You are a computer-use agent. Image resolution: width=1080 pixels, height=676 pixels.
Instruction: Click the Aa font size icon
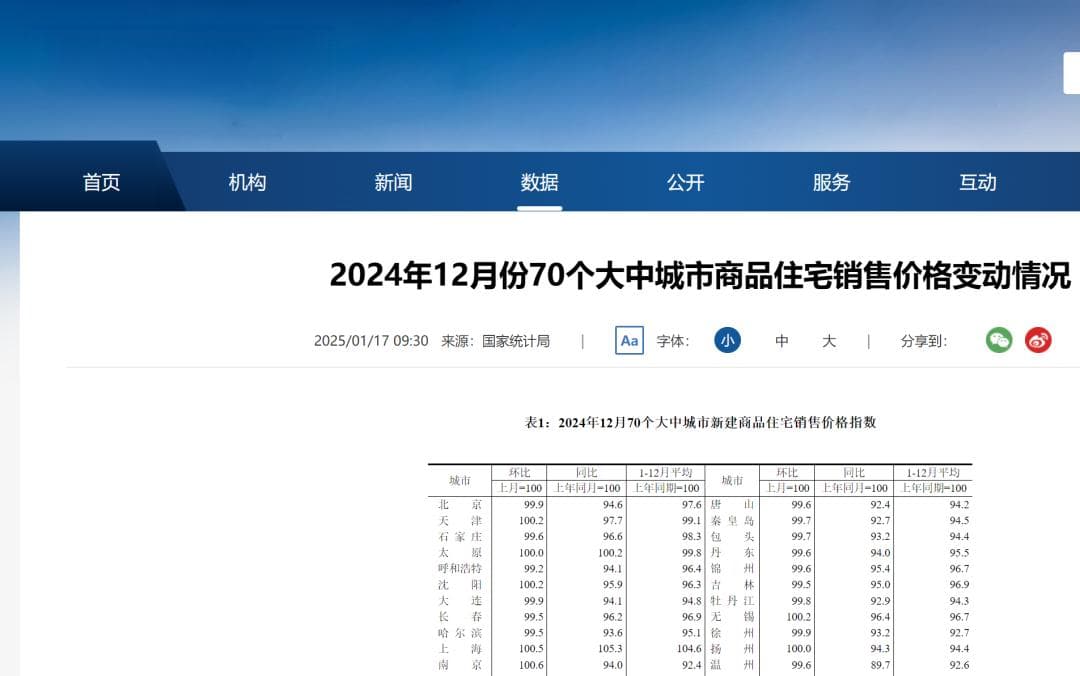tap(629, 340)
